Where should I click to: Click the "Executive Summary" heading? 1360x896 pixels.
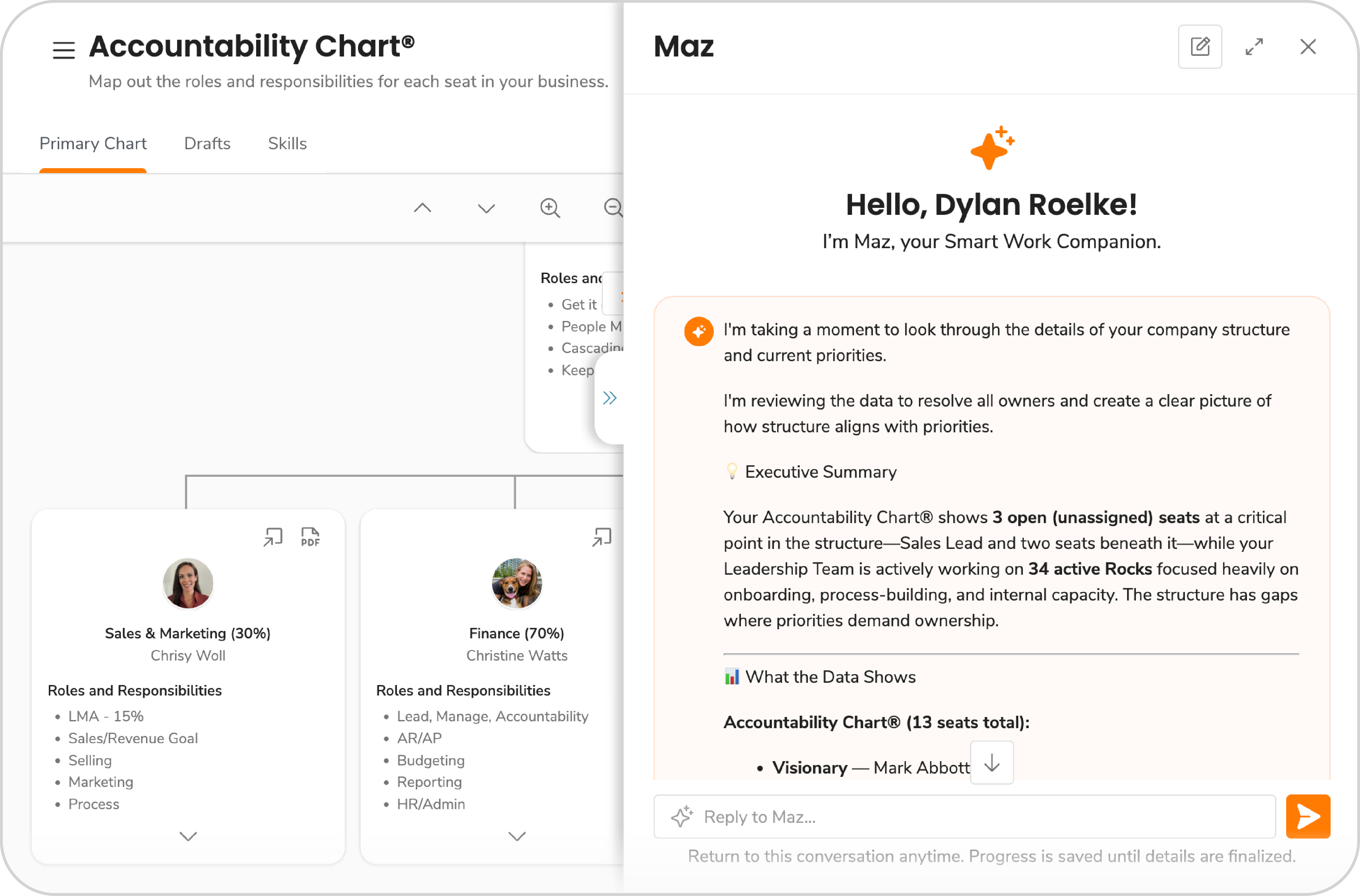tap(820, 472)
